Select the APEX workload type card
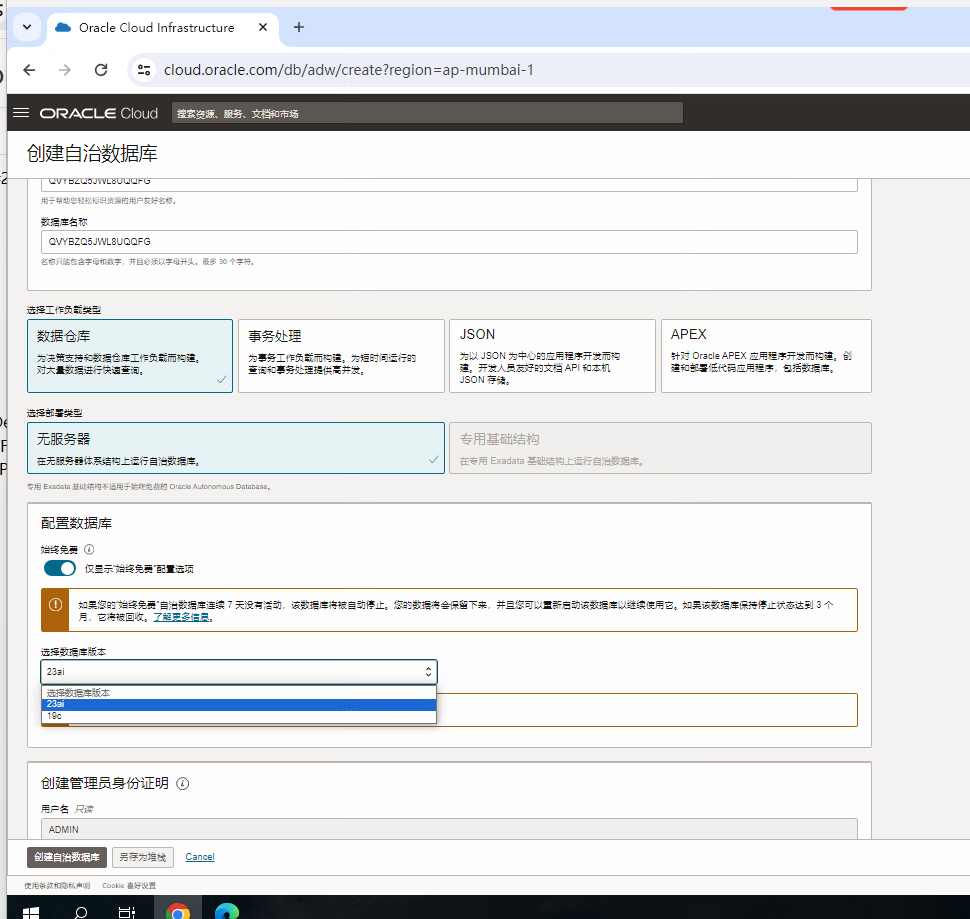 click(x=766, y=356)
